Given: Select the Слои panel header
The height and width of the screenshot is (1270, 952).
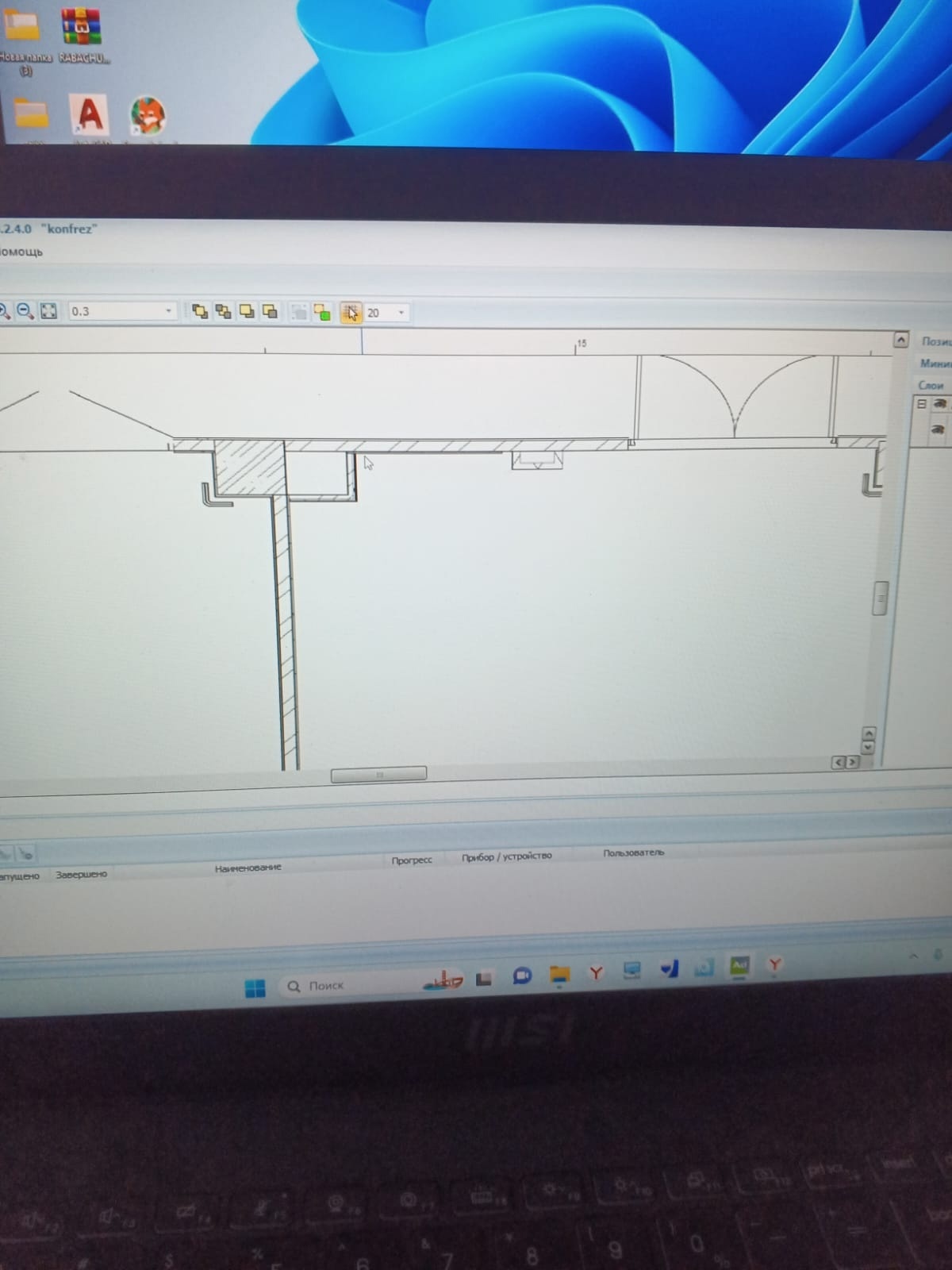Looking at the screenshot, I should click(x=931, y=385).
